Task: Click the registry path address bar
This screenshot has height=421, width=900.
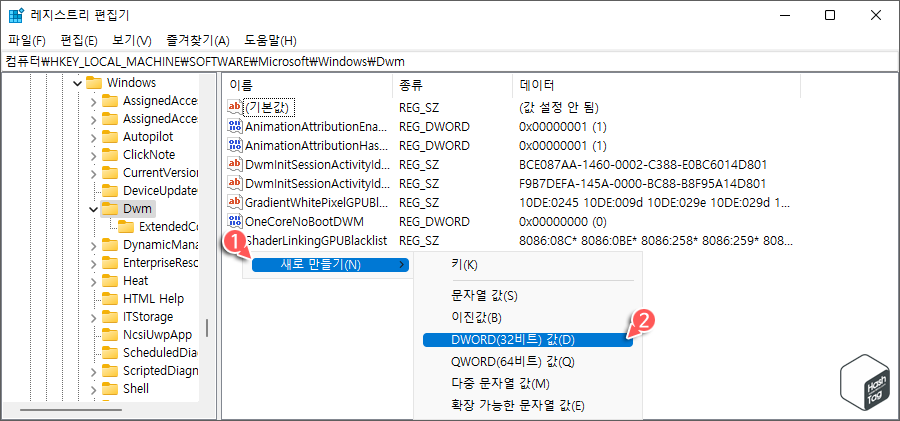Action: coord(449,61)
